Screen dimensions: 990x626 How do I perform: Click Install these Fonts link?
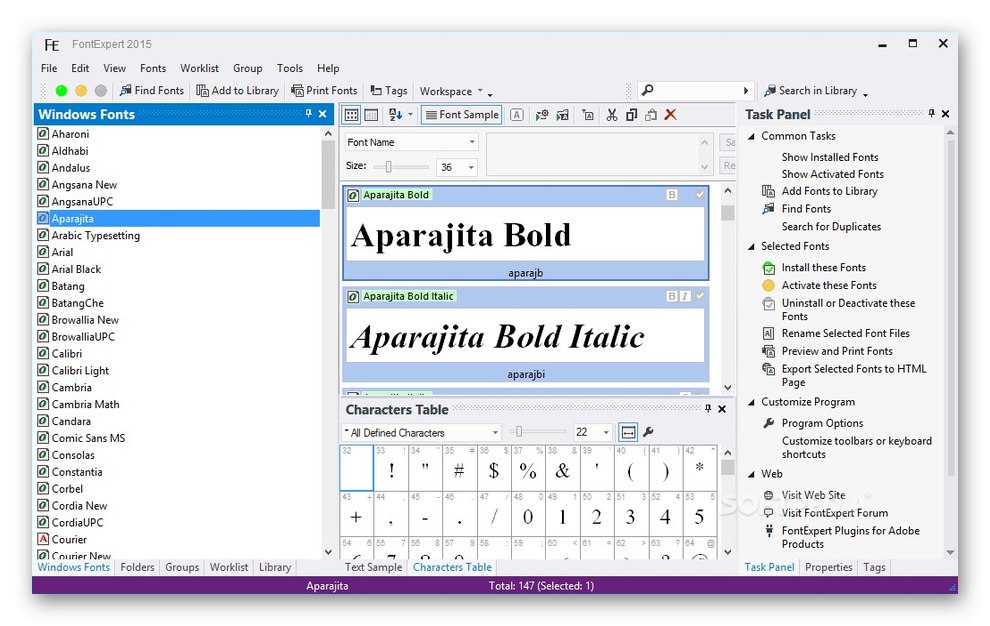click(823, 268)
